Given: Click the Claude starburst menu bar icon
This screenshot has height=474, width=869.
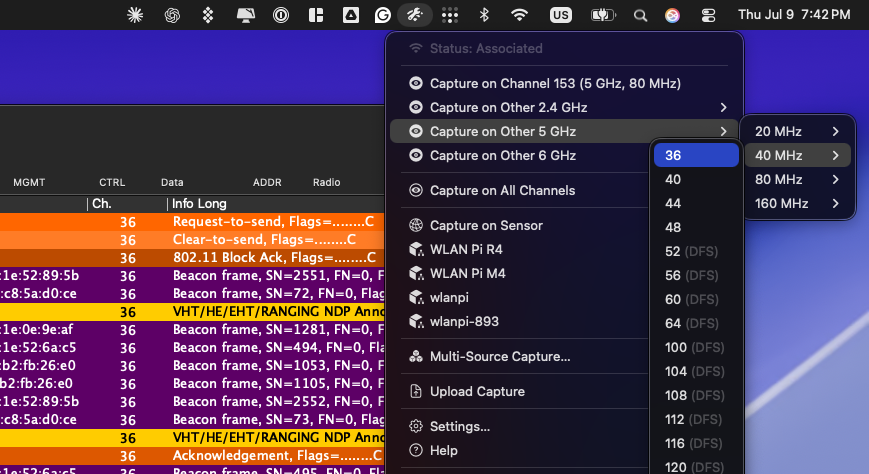Looking at the screenshot, I should pos(135,15).
